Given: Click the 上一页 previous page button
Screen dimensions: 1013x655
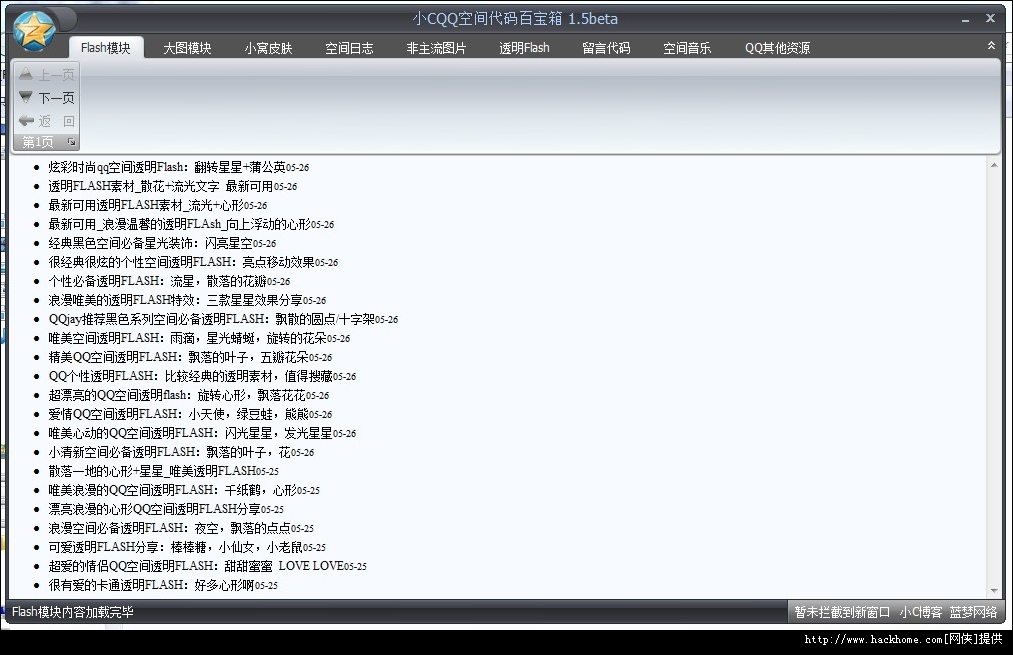Looking at the screenshot, I should coord(47,75).
